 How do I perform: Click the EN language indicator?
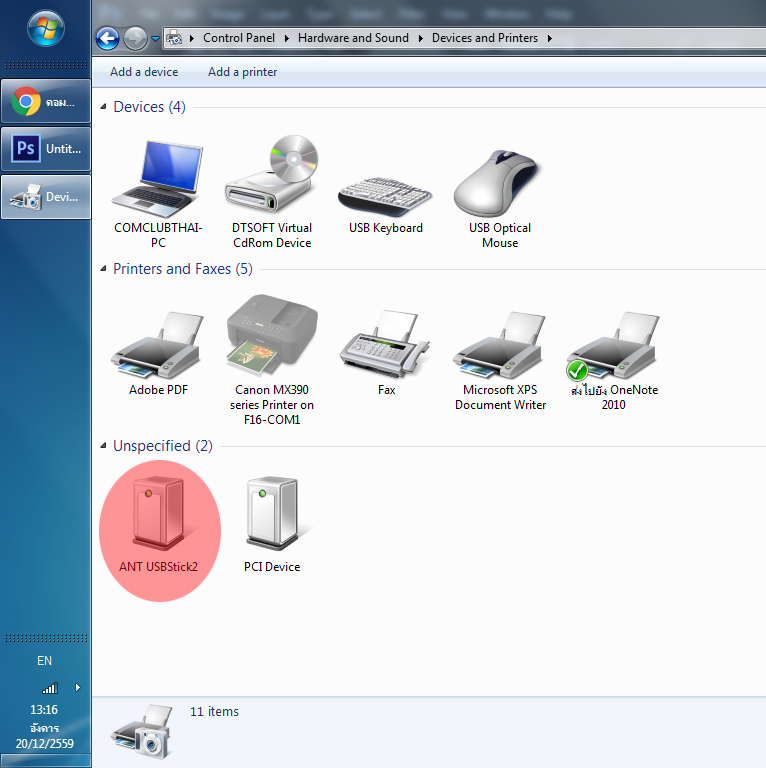click(44, 661)
